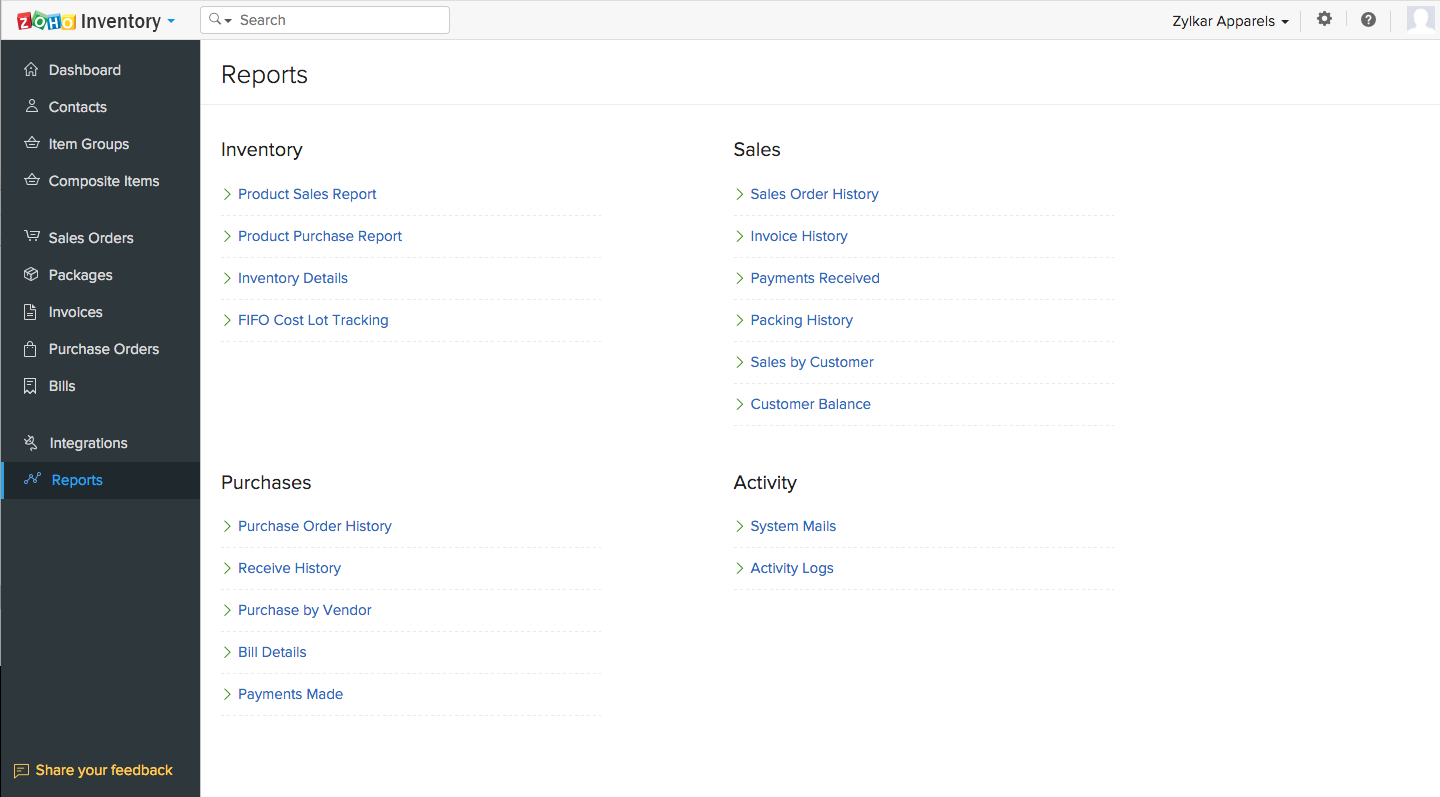Open the Product Sales Report
The width and height of the screenshot is (1440, 797).
point(307,194)
